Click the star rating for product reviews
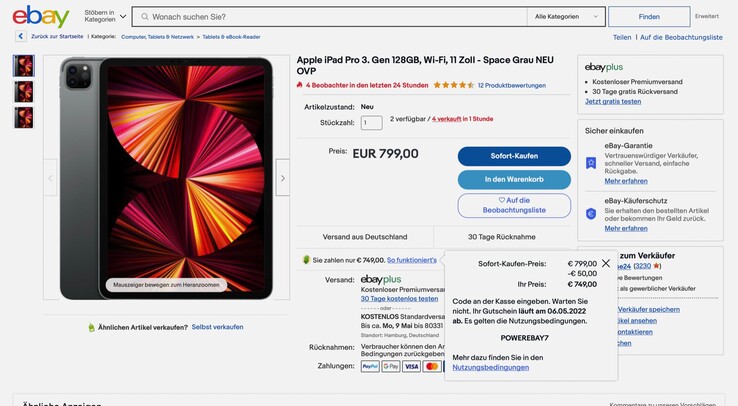 point(454,85)
